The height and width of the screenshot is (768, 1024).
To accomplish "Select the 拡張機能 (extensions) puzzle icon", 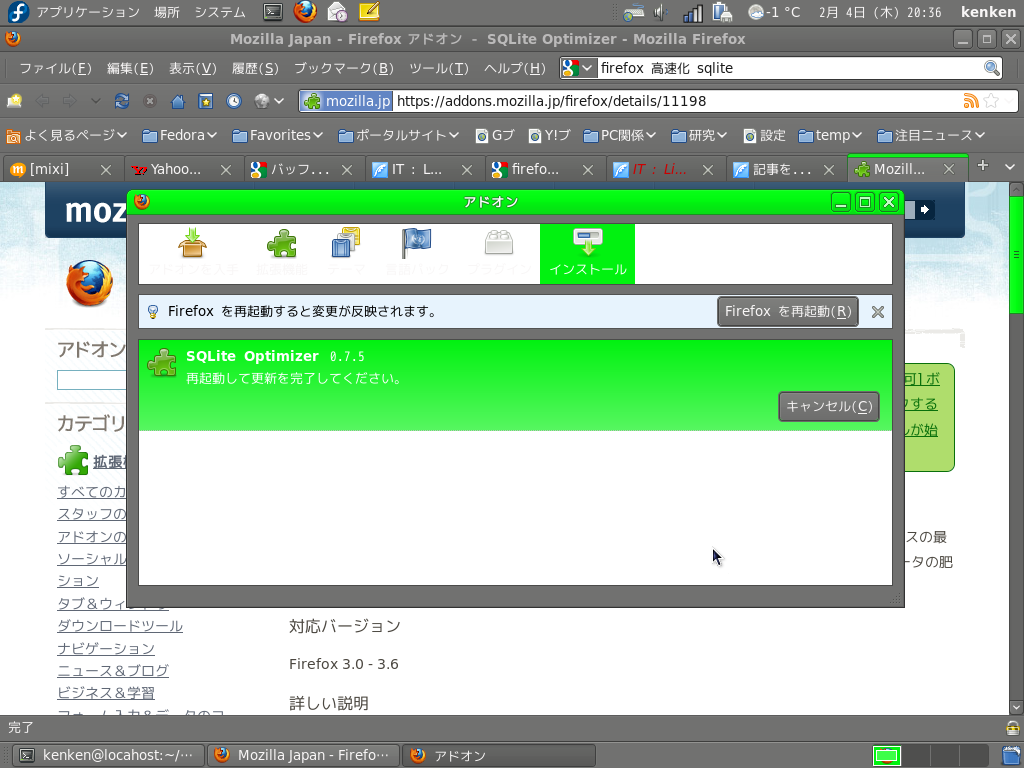I will point(281,243).
